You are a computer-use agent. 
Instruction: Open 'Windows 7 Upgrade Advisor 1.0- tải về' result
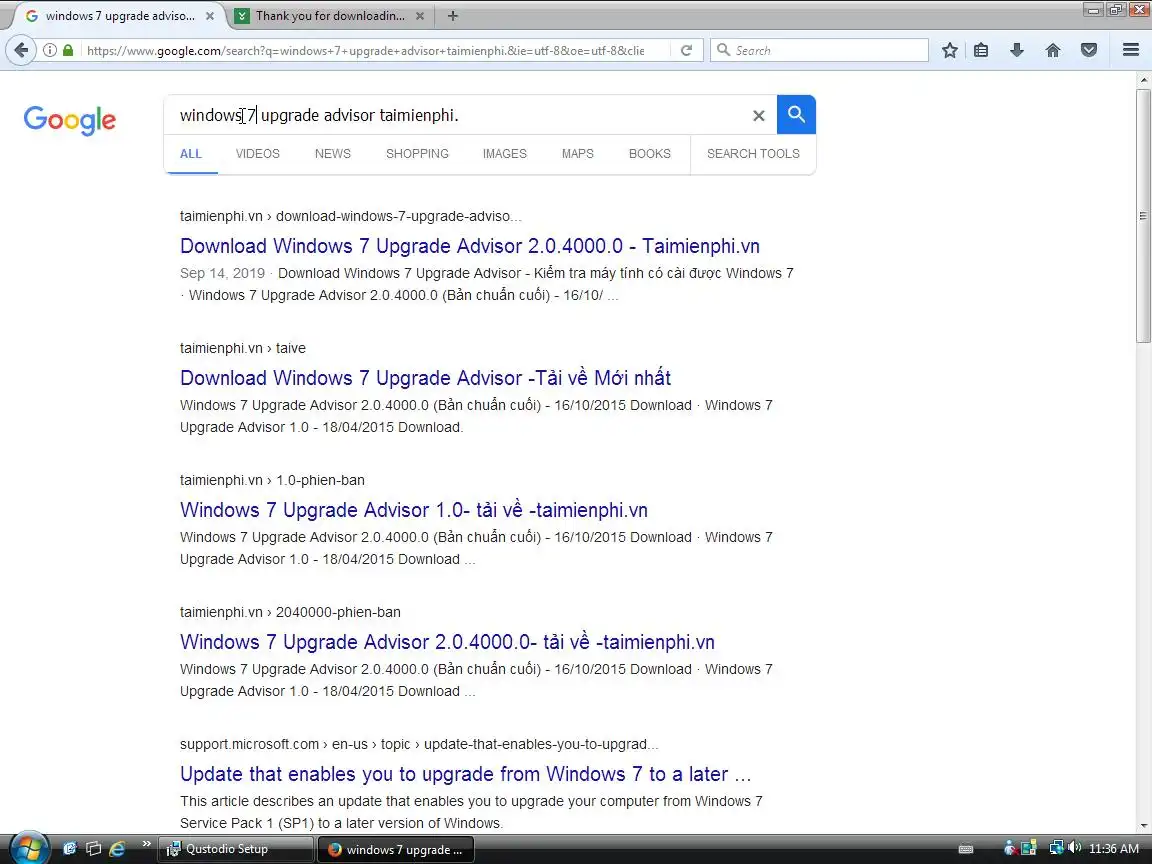tap(414, 510)
